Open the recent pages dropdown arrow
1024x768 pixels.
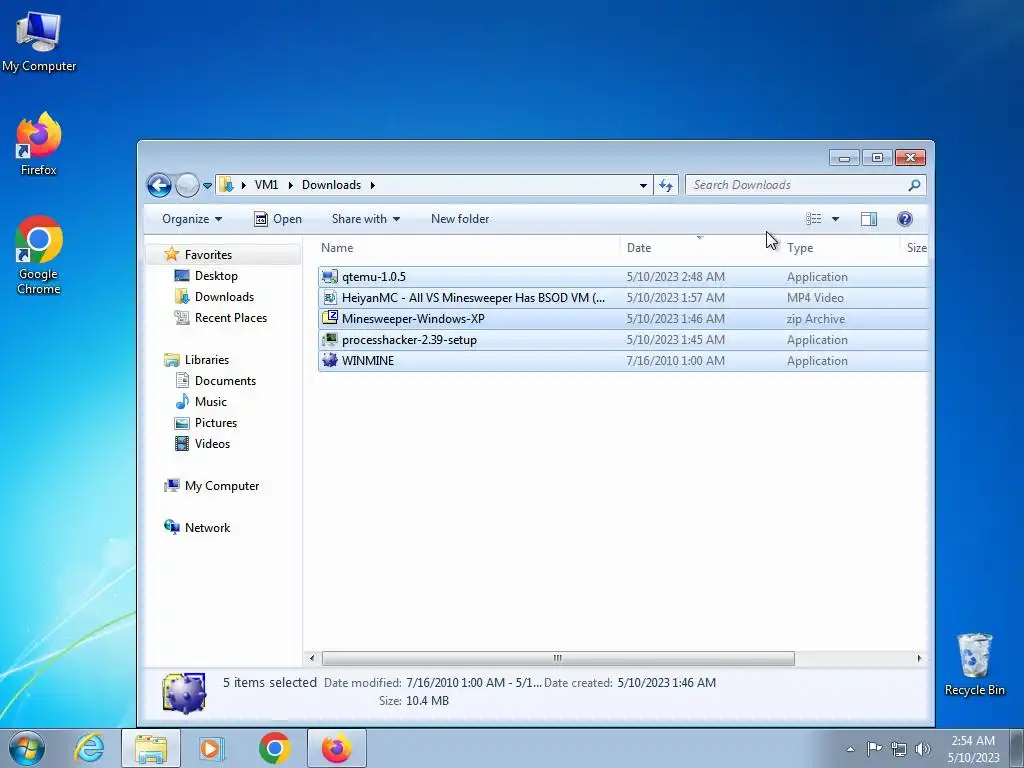[x=207, y=186]
